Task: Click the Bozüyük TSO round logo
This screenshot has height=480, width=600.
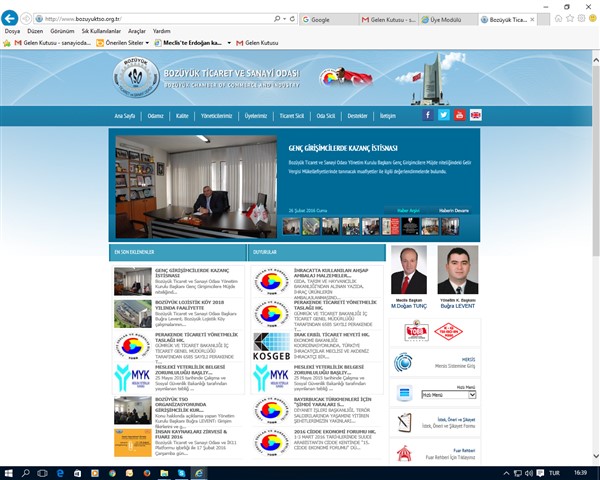Action: tap(136, 77)
